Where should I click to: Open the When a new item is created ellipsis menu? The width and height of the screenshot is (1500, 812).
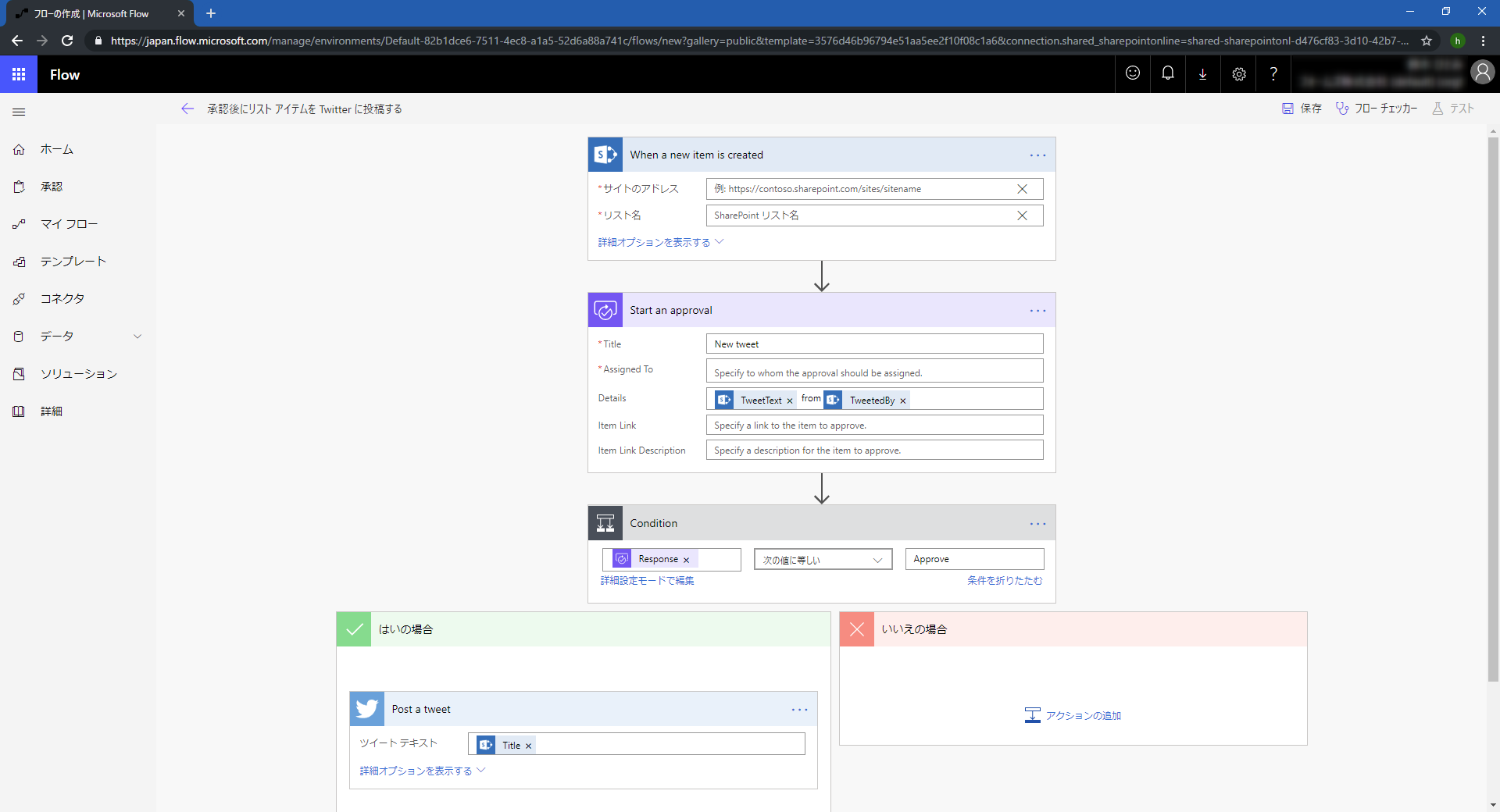point(1037,155)
